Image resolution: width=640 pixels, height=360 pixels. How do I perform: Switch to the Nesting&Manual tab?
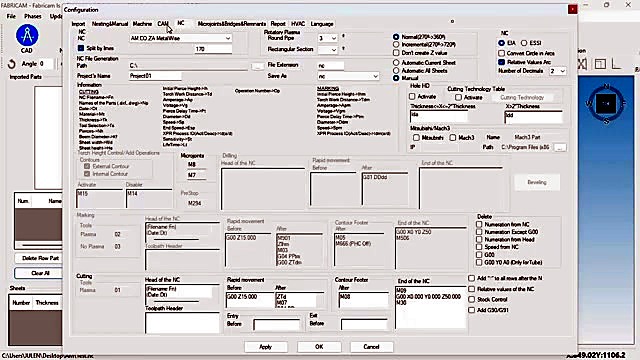[110, 24]
